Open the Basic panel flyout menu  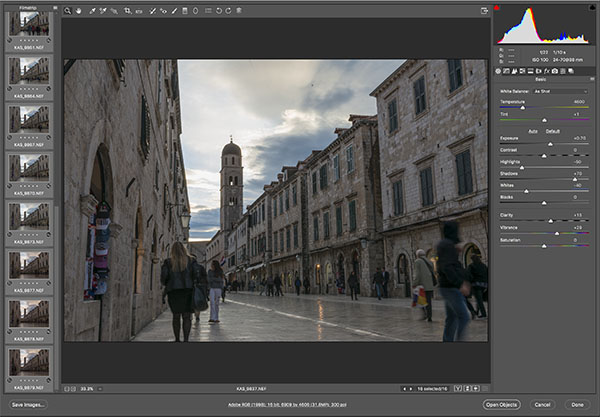point(592,79)
